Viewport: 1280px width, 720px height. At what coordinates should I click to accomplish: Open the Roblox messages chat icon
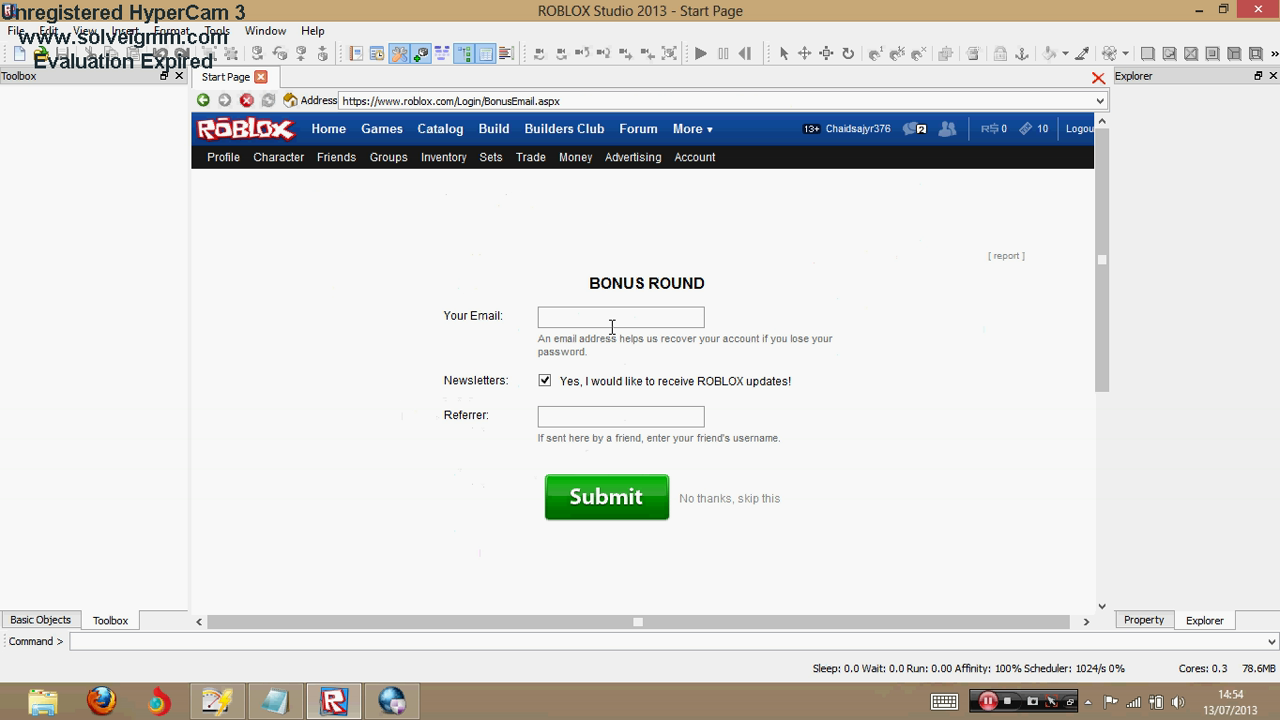pyautogui.click(x=914, y=129)
